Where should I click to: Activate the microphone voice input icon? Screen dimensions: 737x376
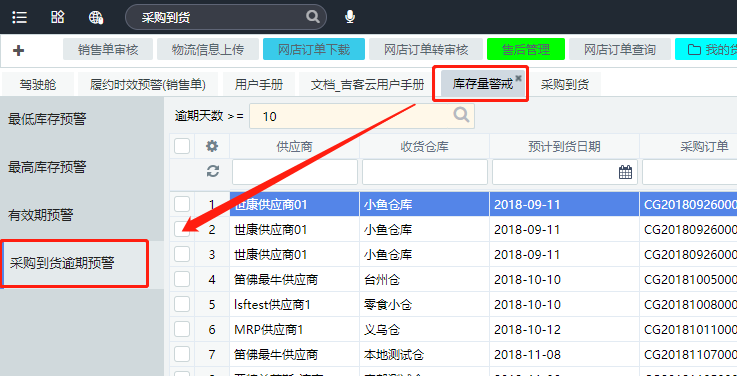(x=350, y=17)
